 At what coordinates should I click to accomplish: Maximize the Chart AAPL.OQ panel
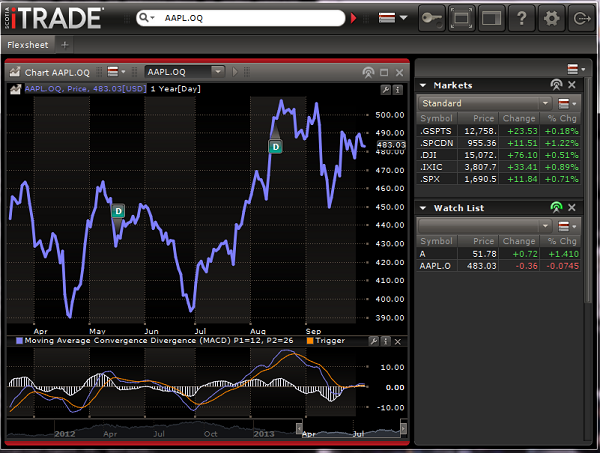[x=384, y=73]
